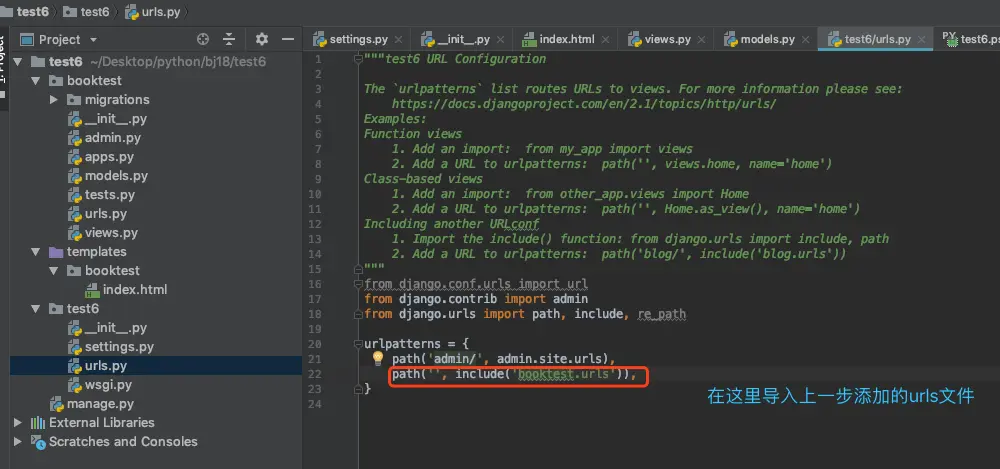The height and width of the screenshot is (469, 1000).
Task: Click 'admin/' string in line 21
Action: [x=455, y=359]
